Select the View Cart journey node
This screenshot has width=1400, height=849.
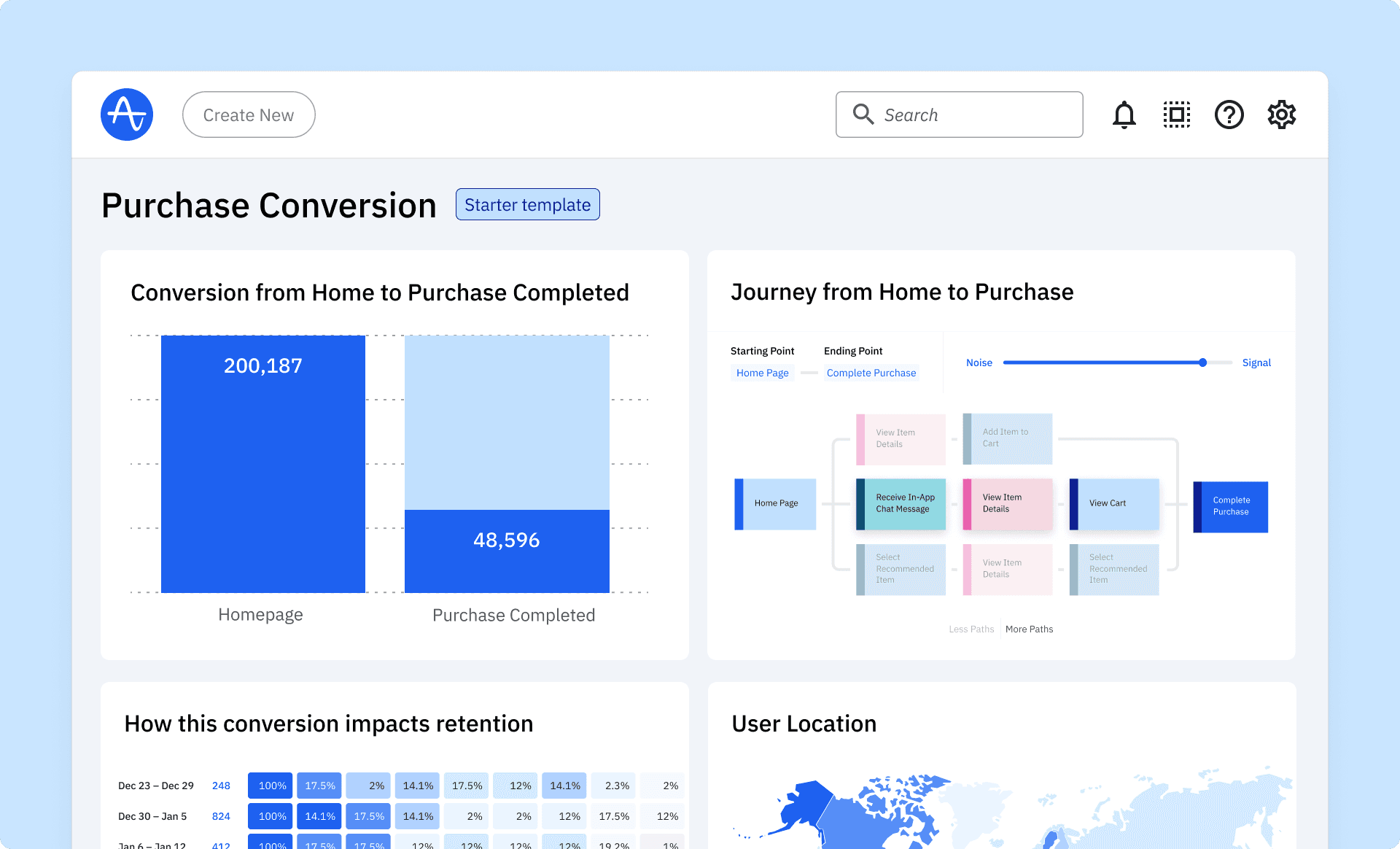pos(1114,503)
